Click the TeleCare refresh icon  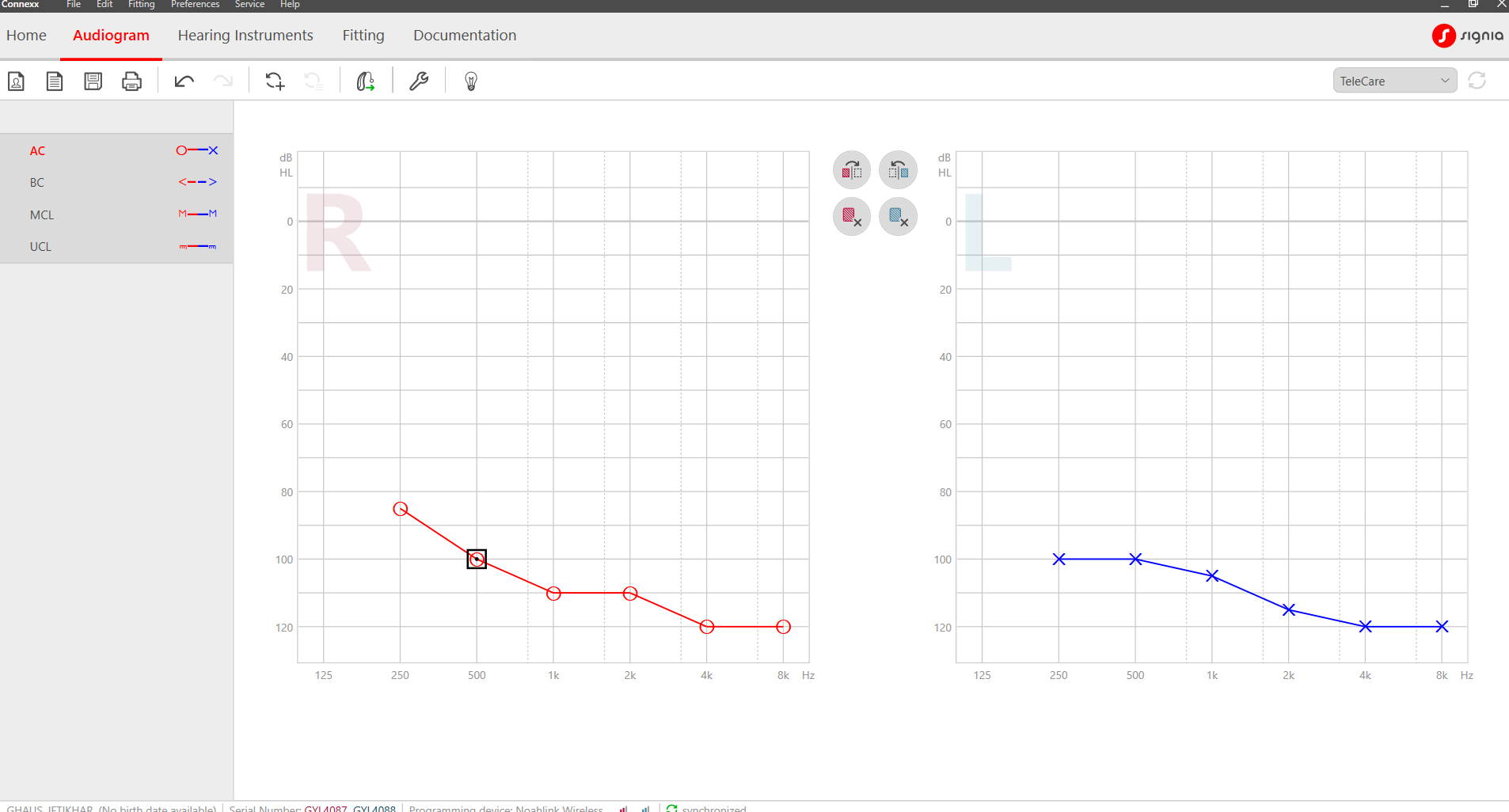coord(1477,81)
